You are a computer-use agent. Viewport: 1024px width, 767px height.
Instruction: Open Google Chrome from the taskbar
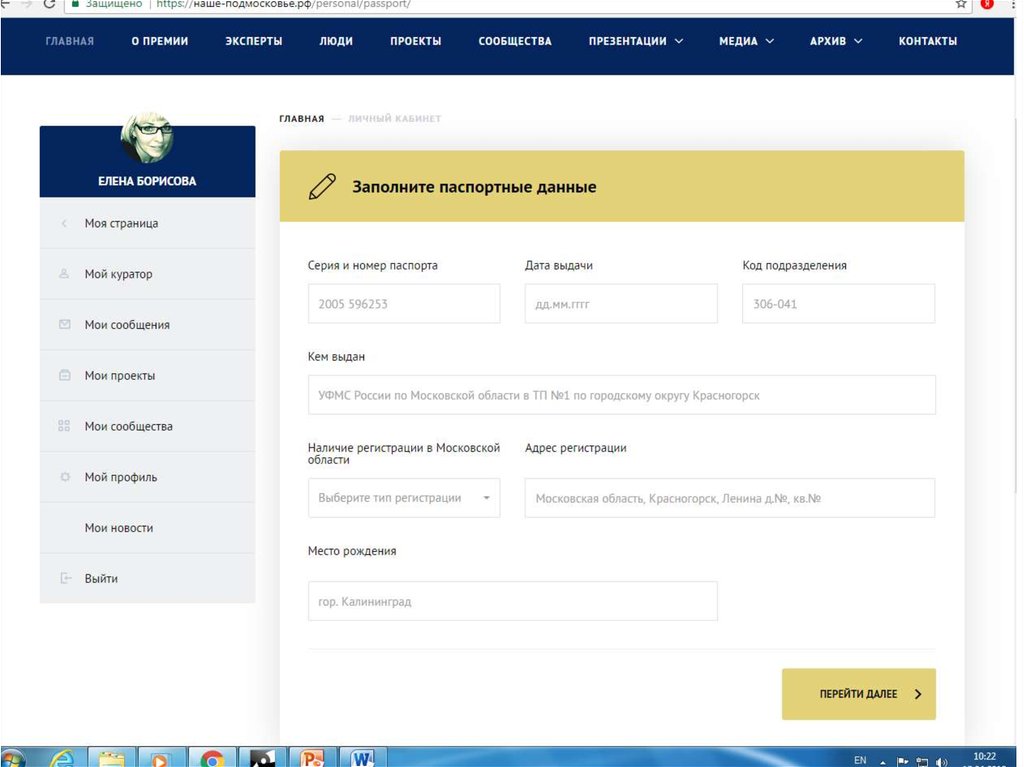[x=212, y=759]
